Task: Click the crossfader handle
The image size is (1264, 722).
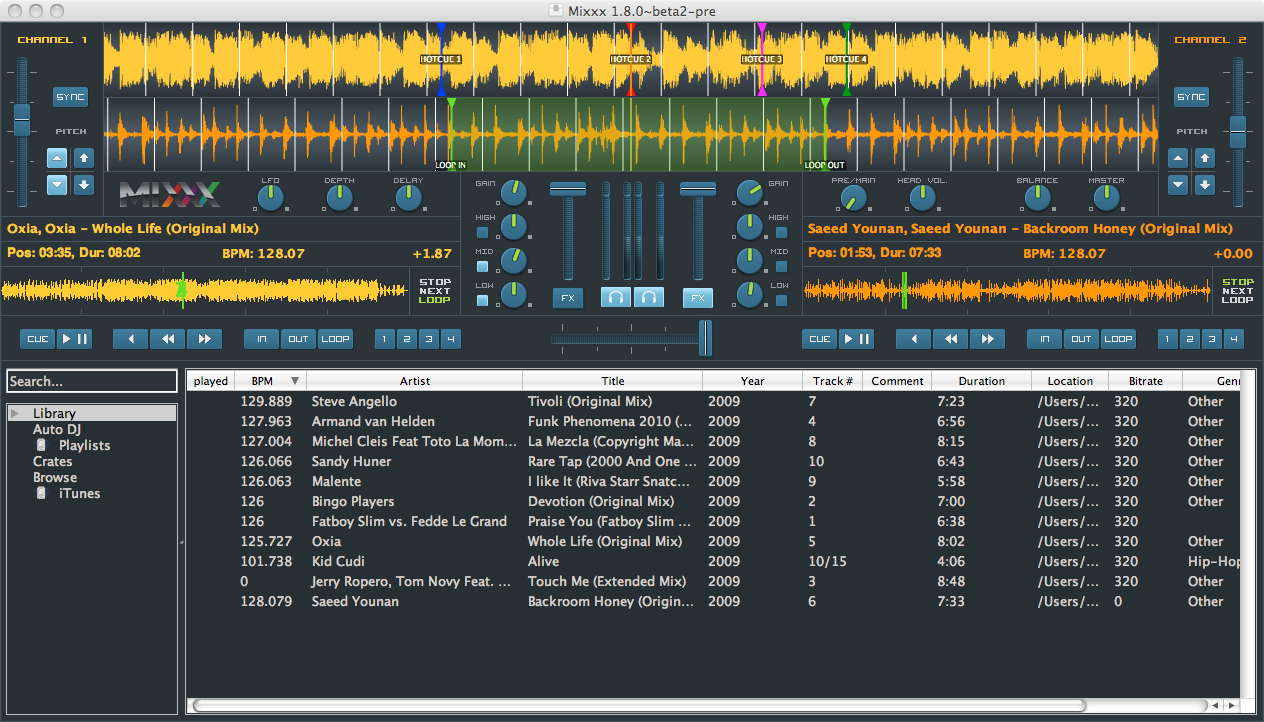Action: coord(705,338)
